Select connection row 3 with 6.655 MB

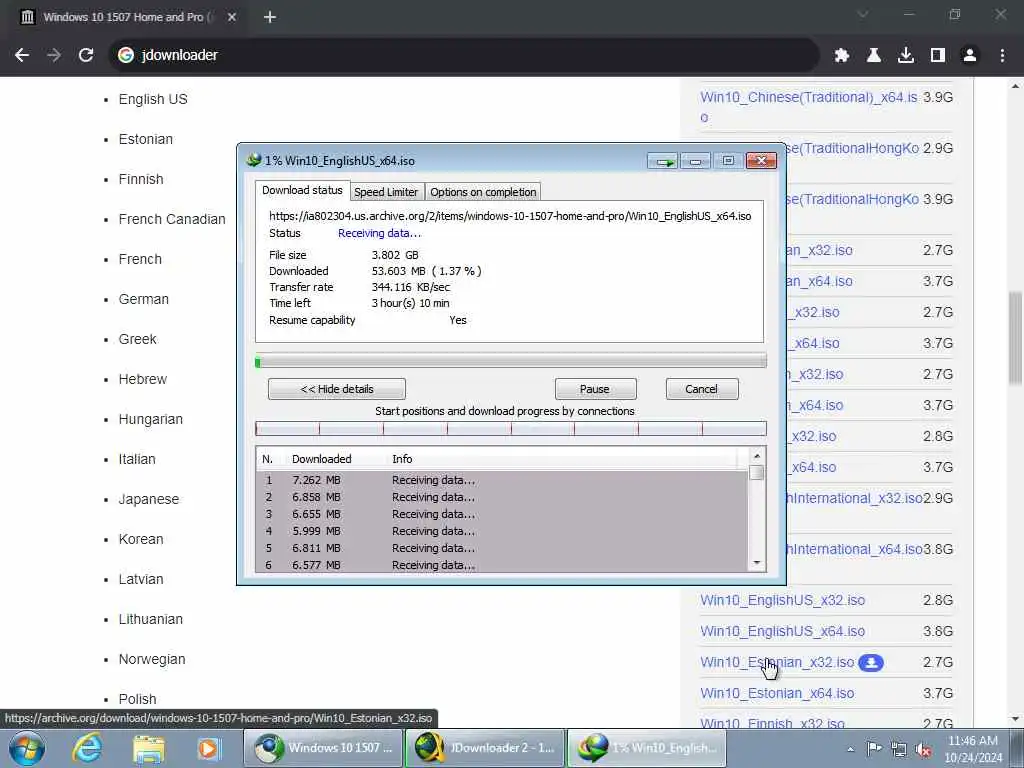pos(502,514)
